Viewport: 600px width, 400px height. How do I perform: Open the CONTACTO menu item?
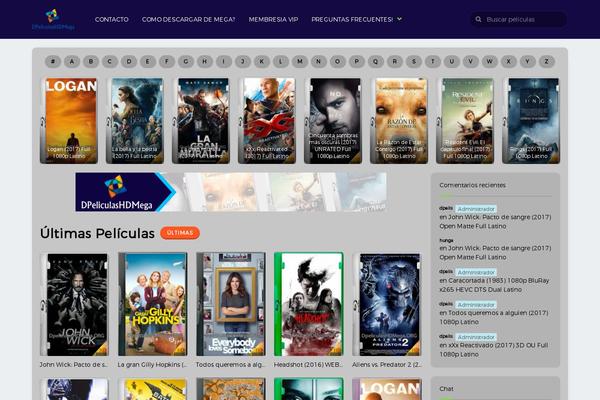(112, 19)
